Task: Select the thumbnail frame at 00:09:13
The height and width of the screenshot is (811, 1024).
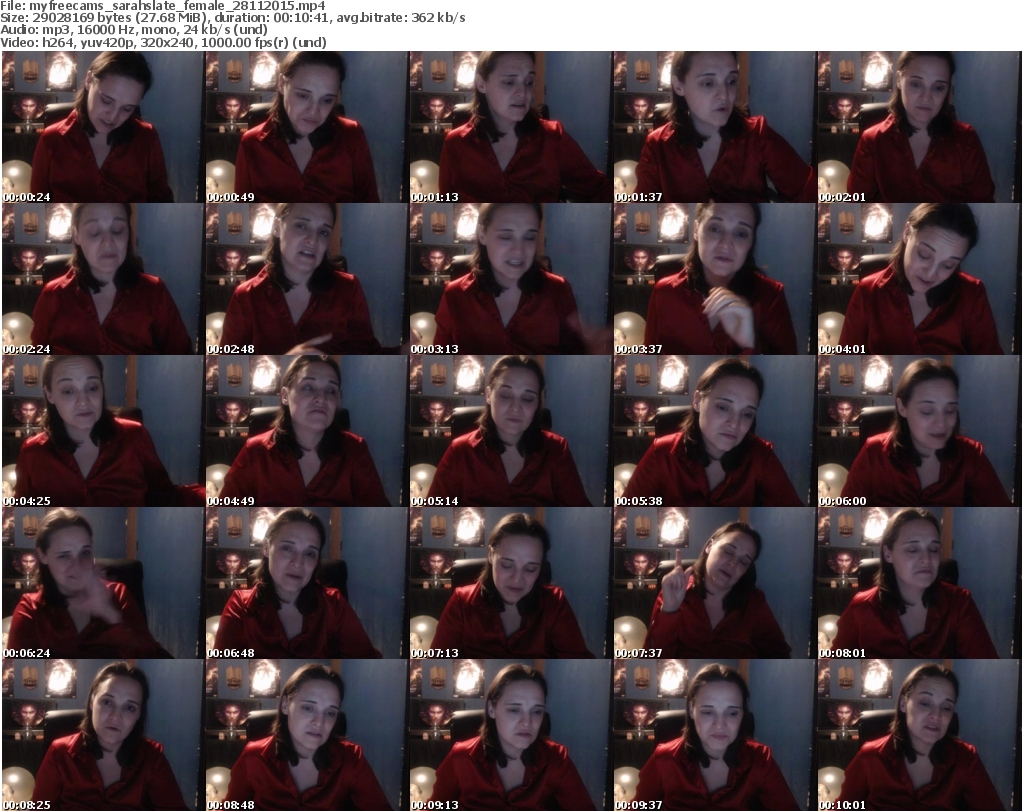Action: pos(511,735)
